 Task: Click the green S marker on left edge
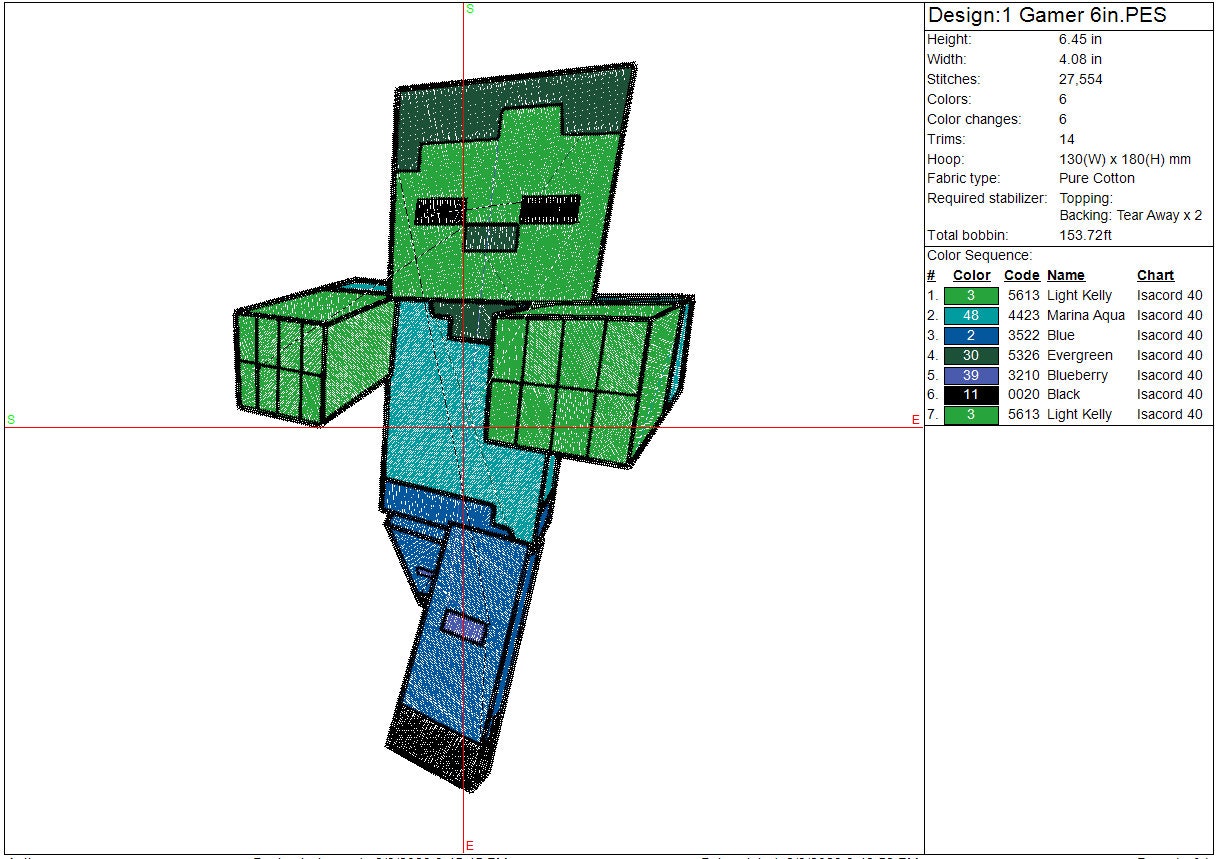tap(11, 420)
